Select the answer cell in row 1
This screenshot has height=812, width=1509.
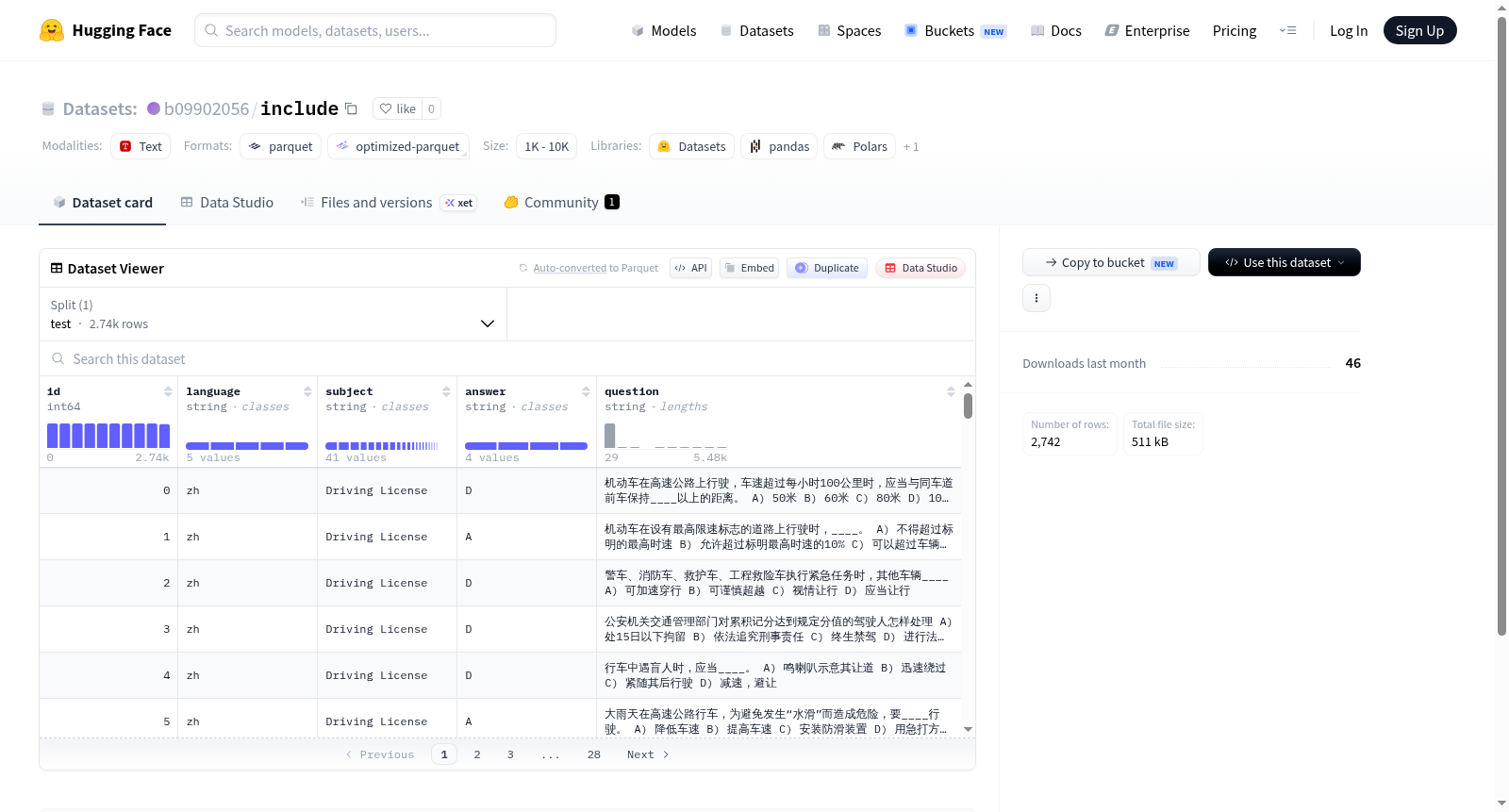tap(527, 537)
